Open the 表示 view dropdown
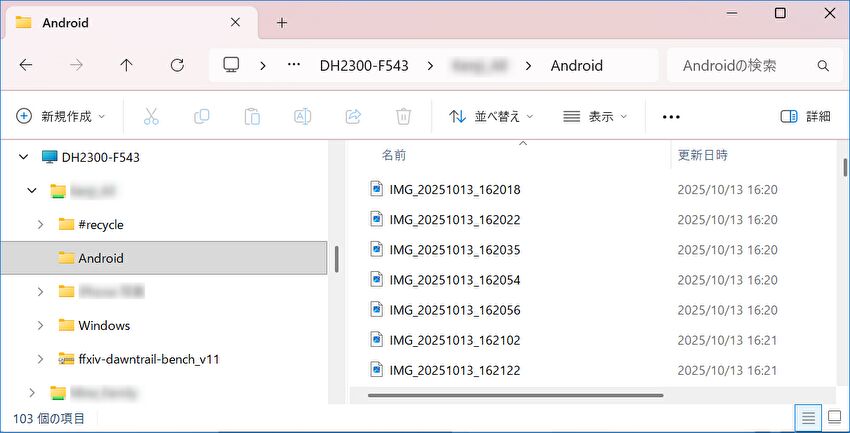The height and width of the screenshot is (433, 850). [x=595, y=116]
